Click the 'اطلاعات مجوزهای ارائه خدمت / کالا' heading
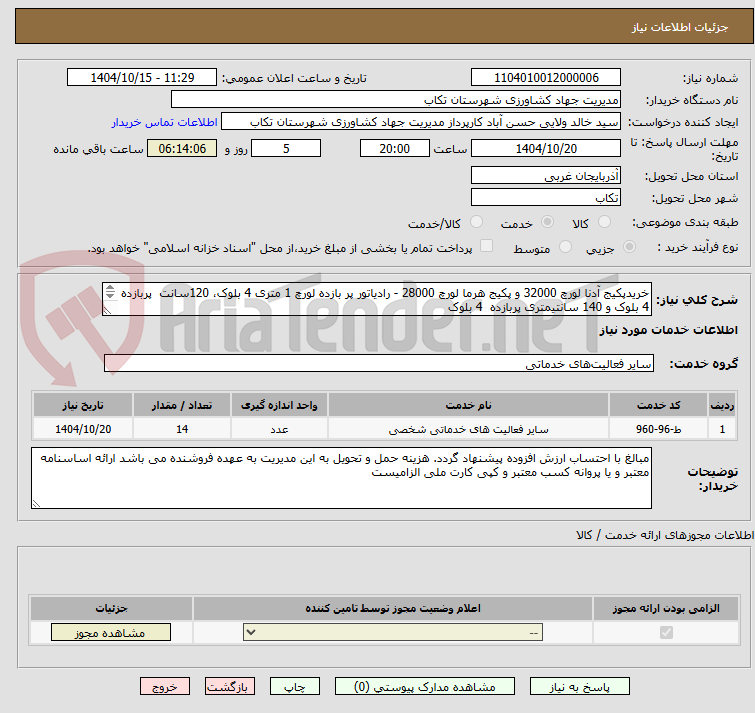This screenshot has width=755, height=713. click(x=665, y=535)
